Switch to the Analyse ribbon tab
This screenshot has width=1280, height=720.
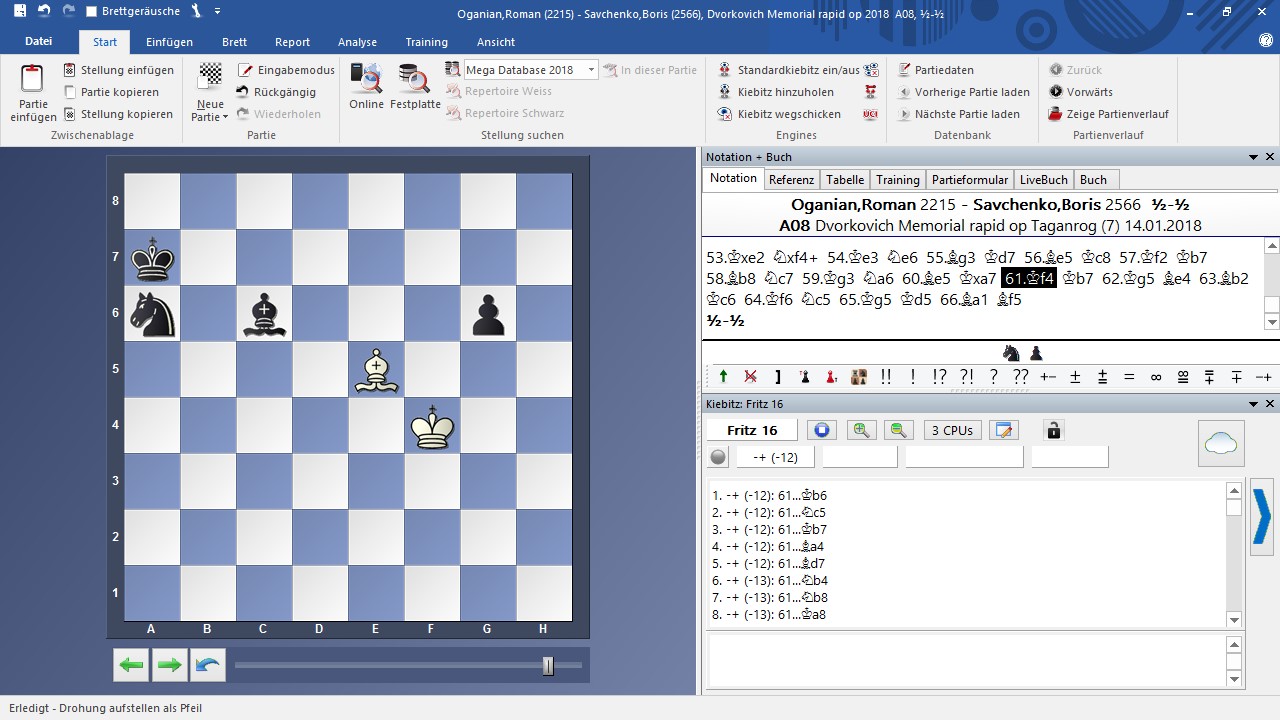click(x=357, y=42)
